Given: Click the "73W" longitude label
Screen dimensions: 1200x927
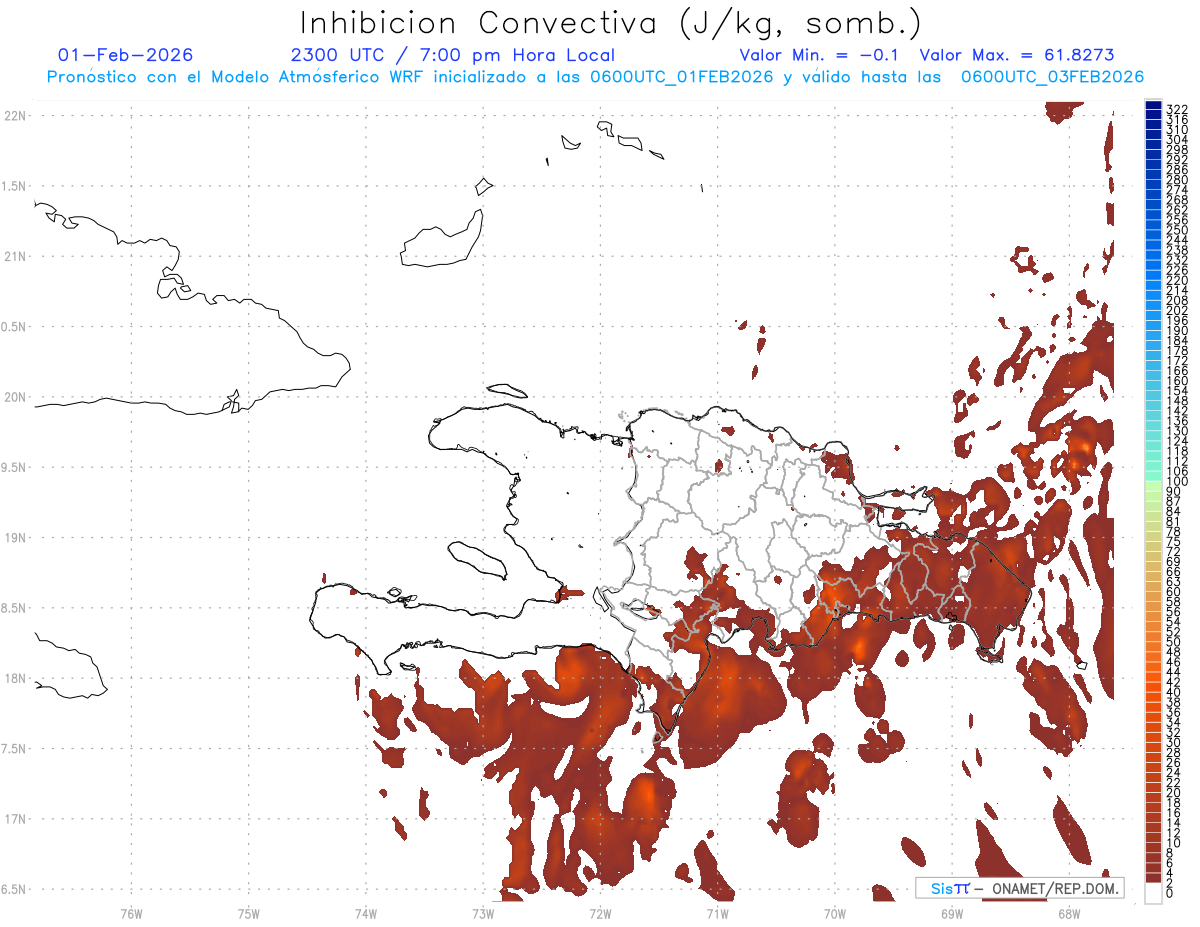Looking at the screenshot, I should point(483,913).
